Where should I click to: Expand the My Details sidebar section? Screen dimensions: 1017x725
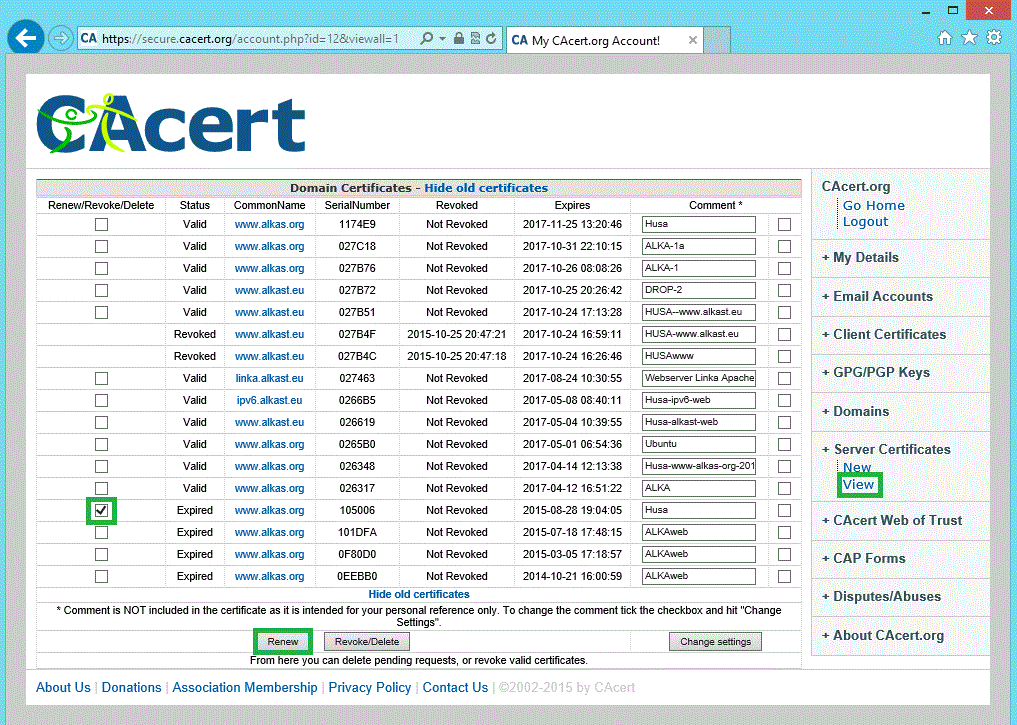point(865,257)
